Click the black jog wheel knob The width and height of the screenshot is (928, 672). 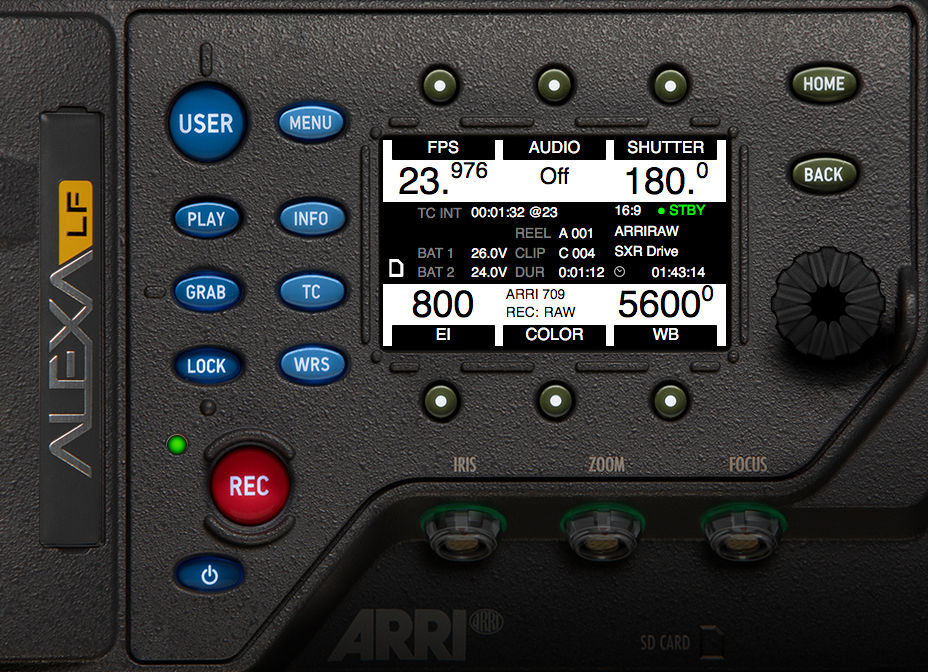(x=827, y=304)
